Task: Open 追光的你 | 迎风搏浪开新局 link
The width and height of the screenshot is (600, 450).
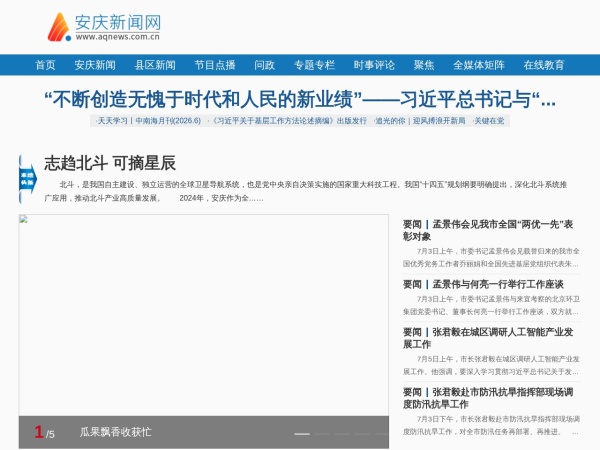Action: point(419,121)
